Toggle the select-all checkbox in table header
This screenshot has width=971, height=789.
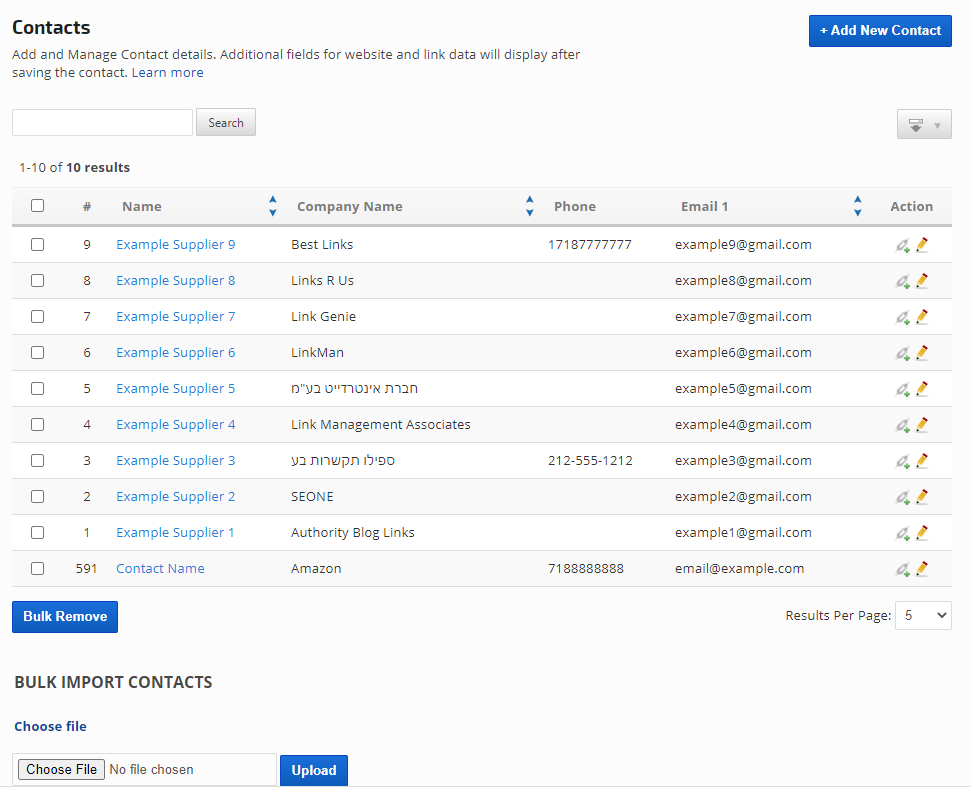coord(38,206)
